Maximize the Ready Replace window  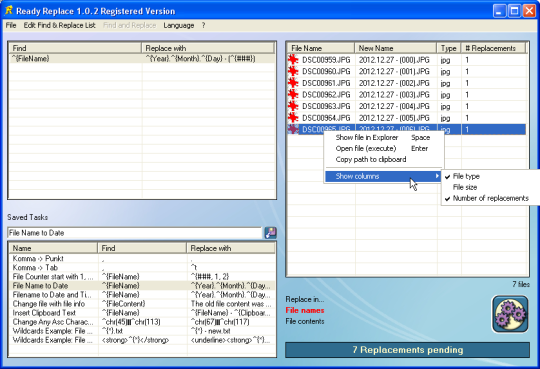[x=514, y=11]
